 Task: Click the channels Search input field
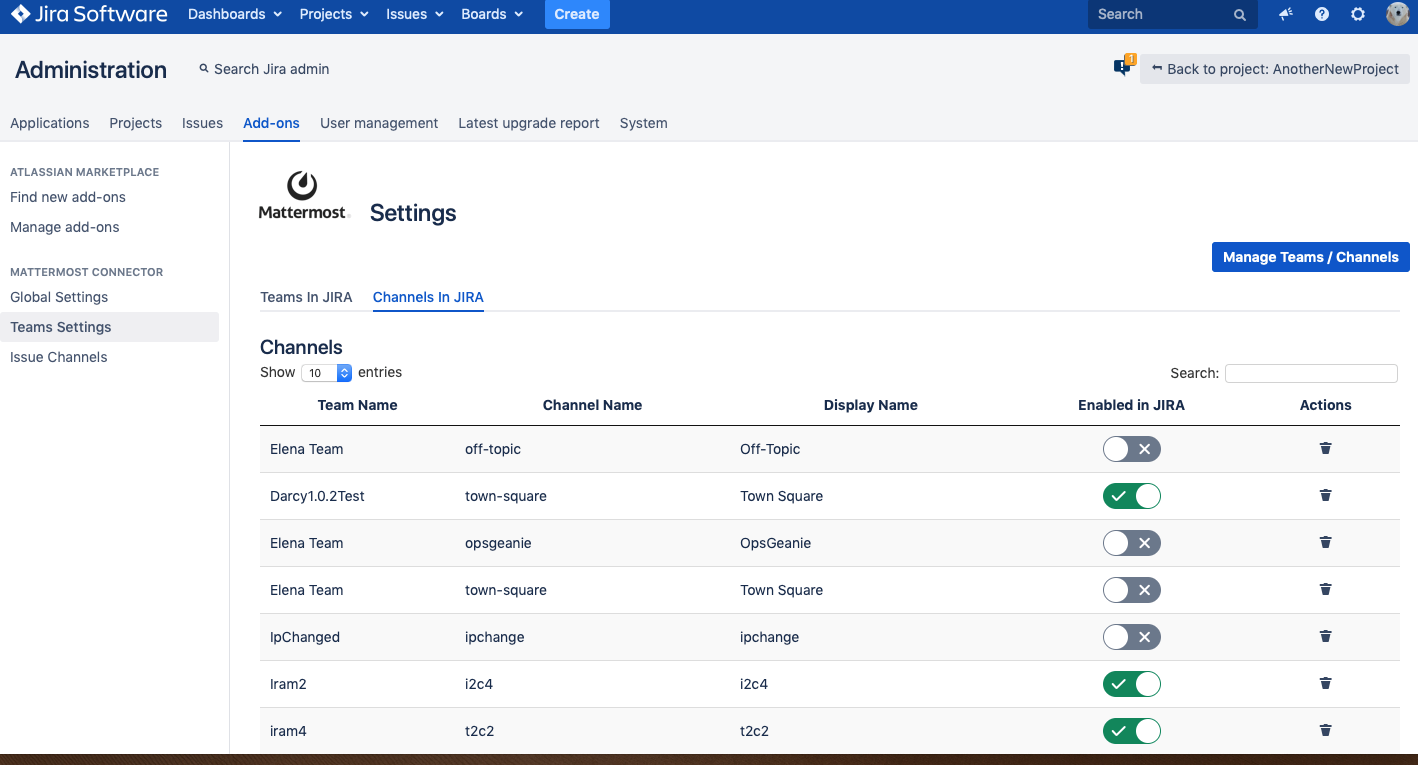(1311, 373)
